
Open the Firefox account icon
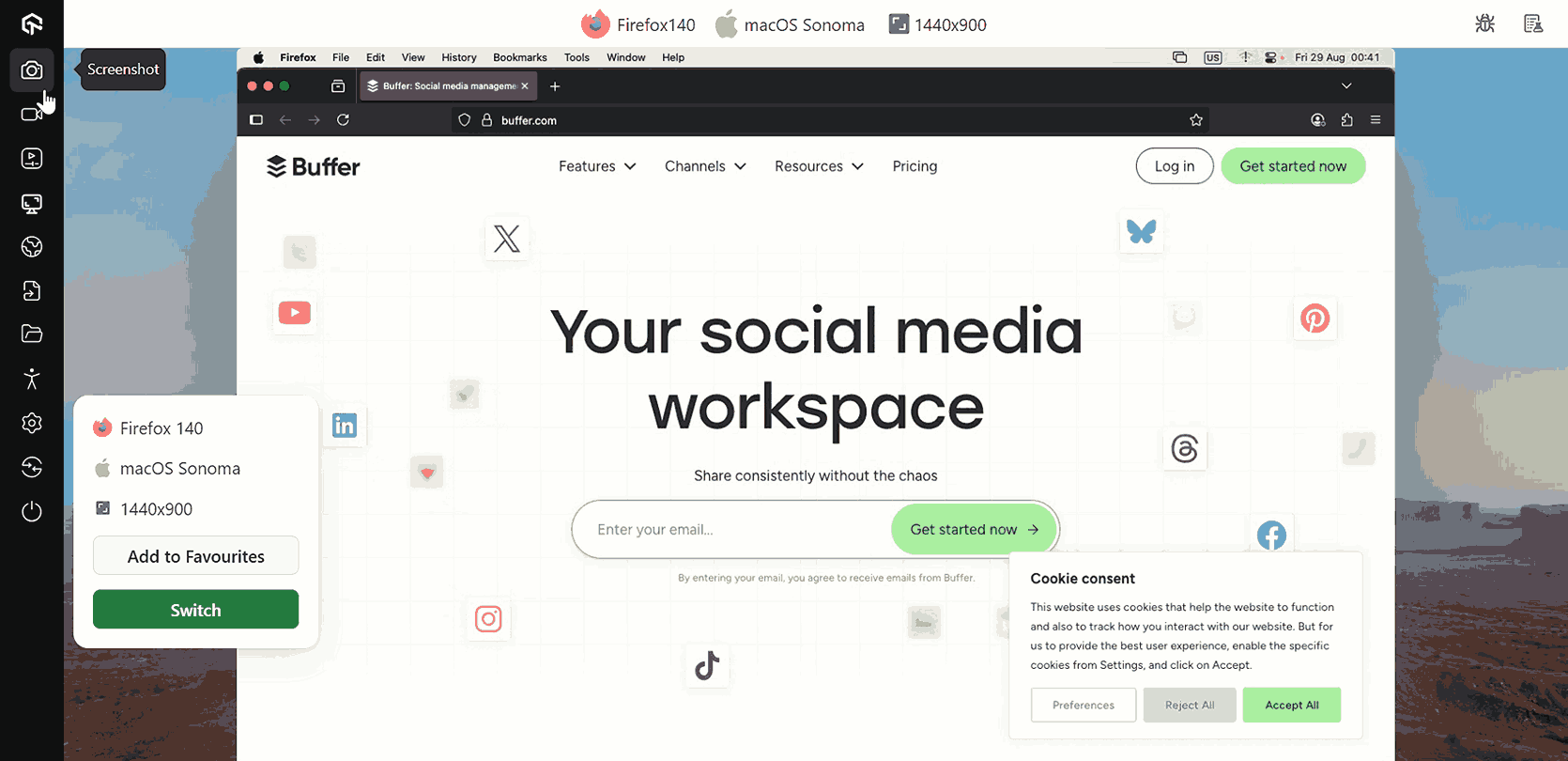[1318, 120]
